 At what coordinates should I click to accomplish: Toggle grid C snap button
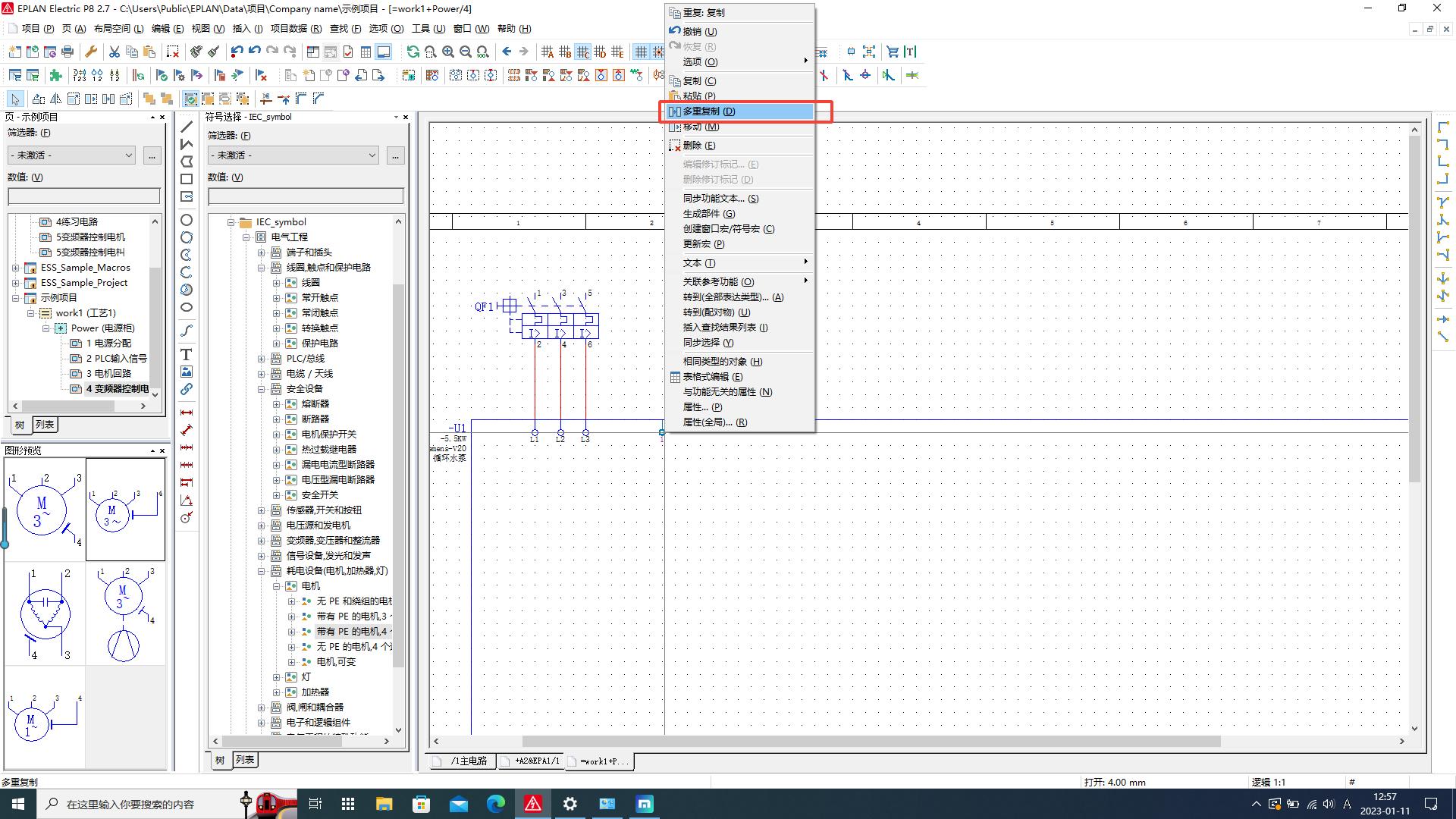click(582, 52)
